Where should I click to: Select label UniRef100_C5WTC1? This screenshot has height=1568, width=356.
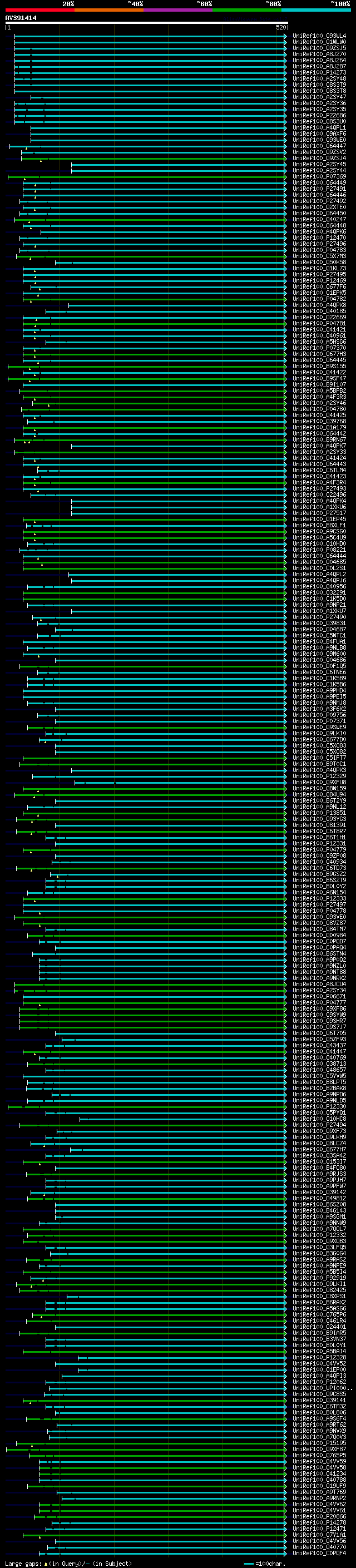pyautogui.click(x=319, y=635)
